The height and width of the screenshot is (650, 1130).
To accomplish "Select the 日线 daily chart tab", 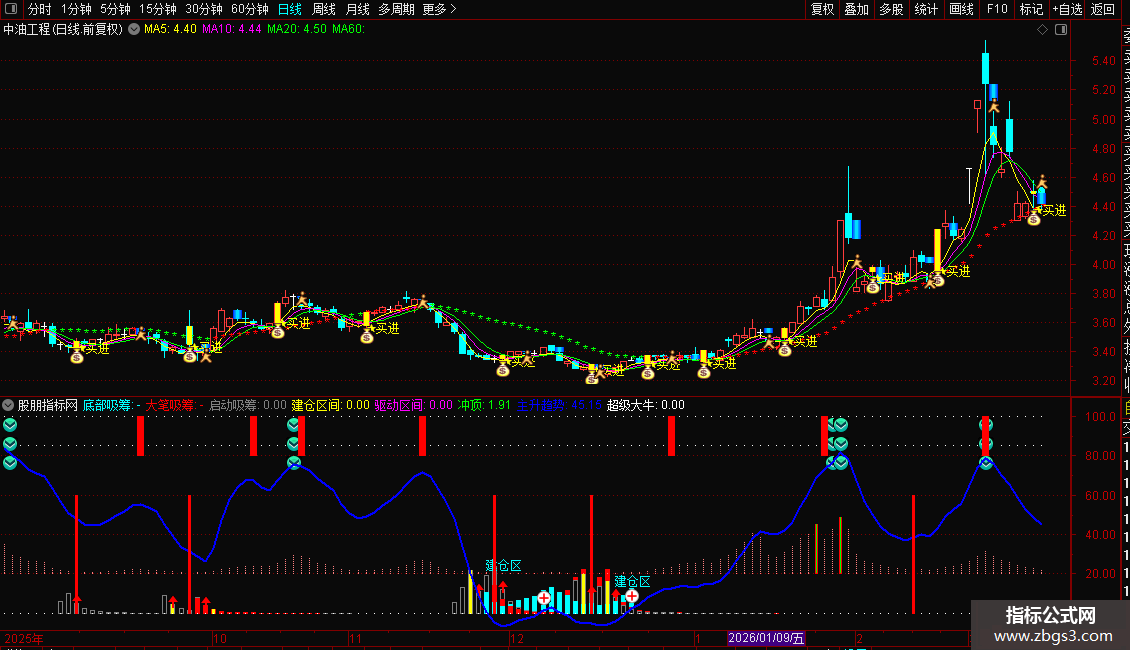I will pyautogui.click(x=290, y=9).
